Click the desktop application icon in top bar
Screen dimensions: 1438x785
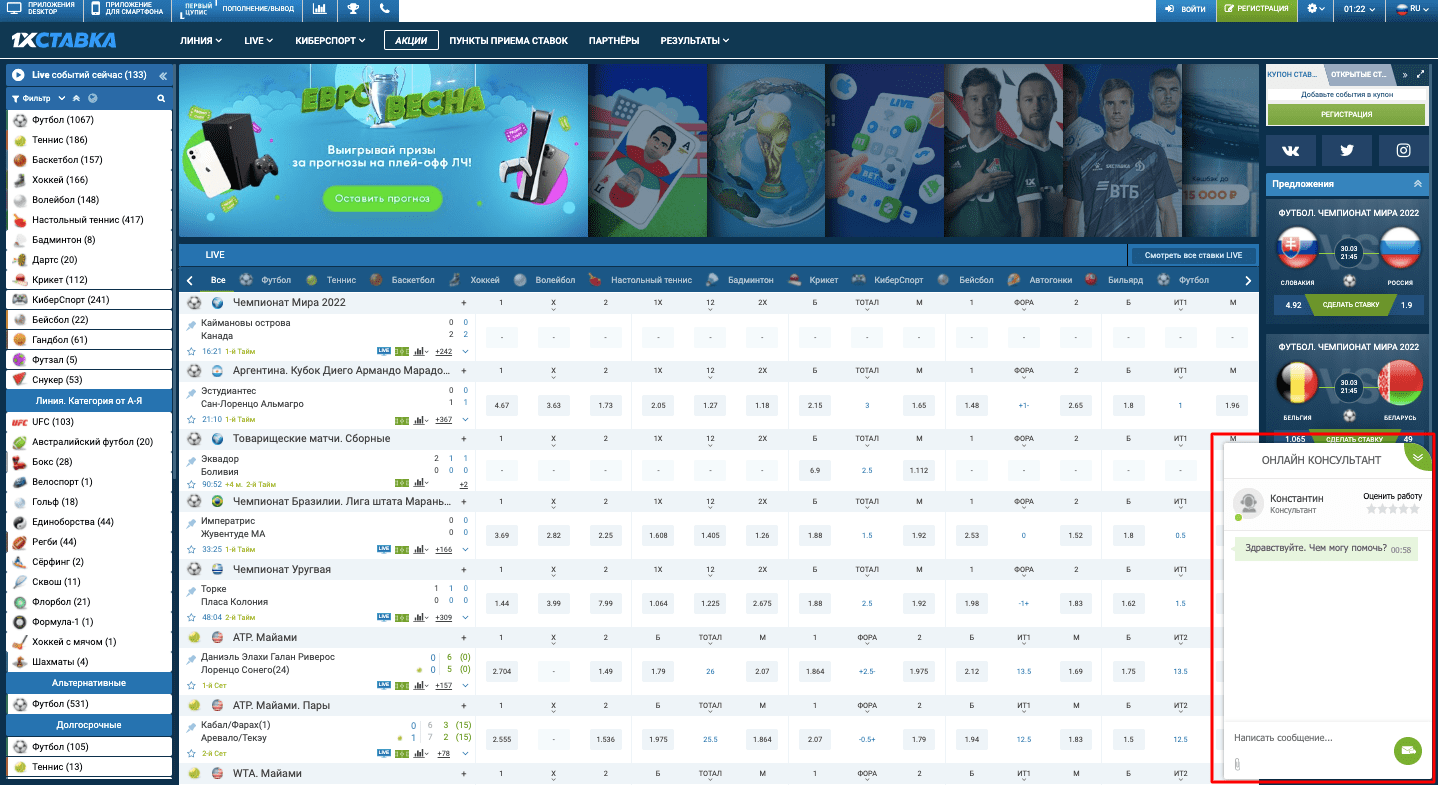14,9
